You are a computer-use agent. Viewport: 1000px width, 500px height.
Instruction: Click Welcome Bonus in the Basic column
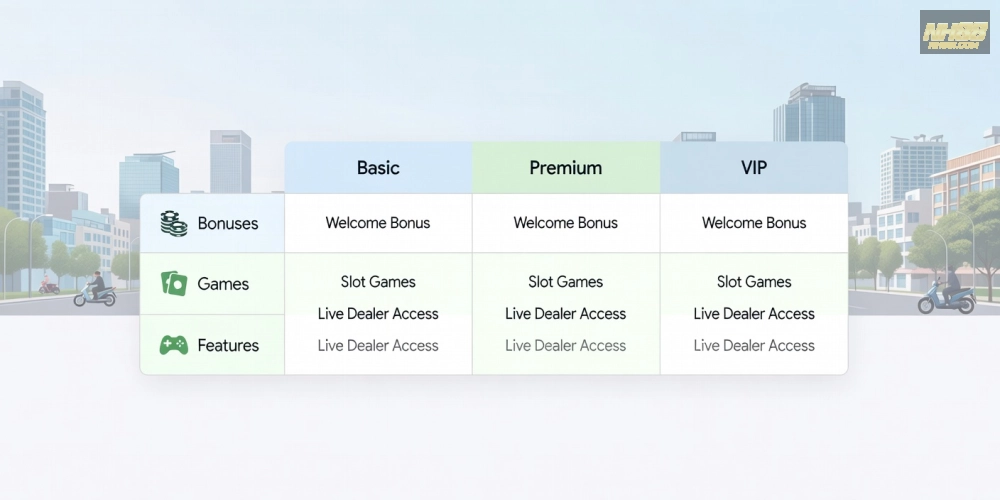[x=378, y=223]
